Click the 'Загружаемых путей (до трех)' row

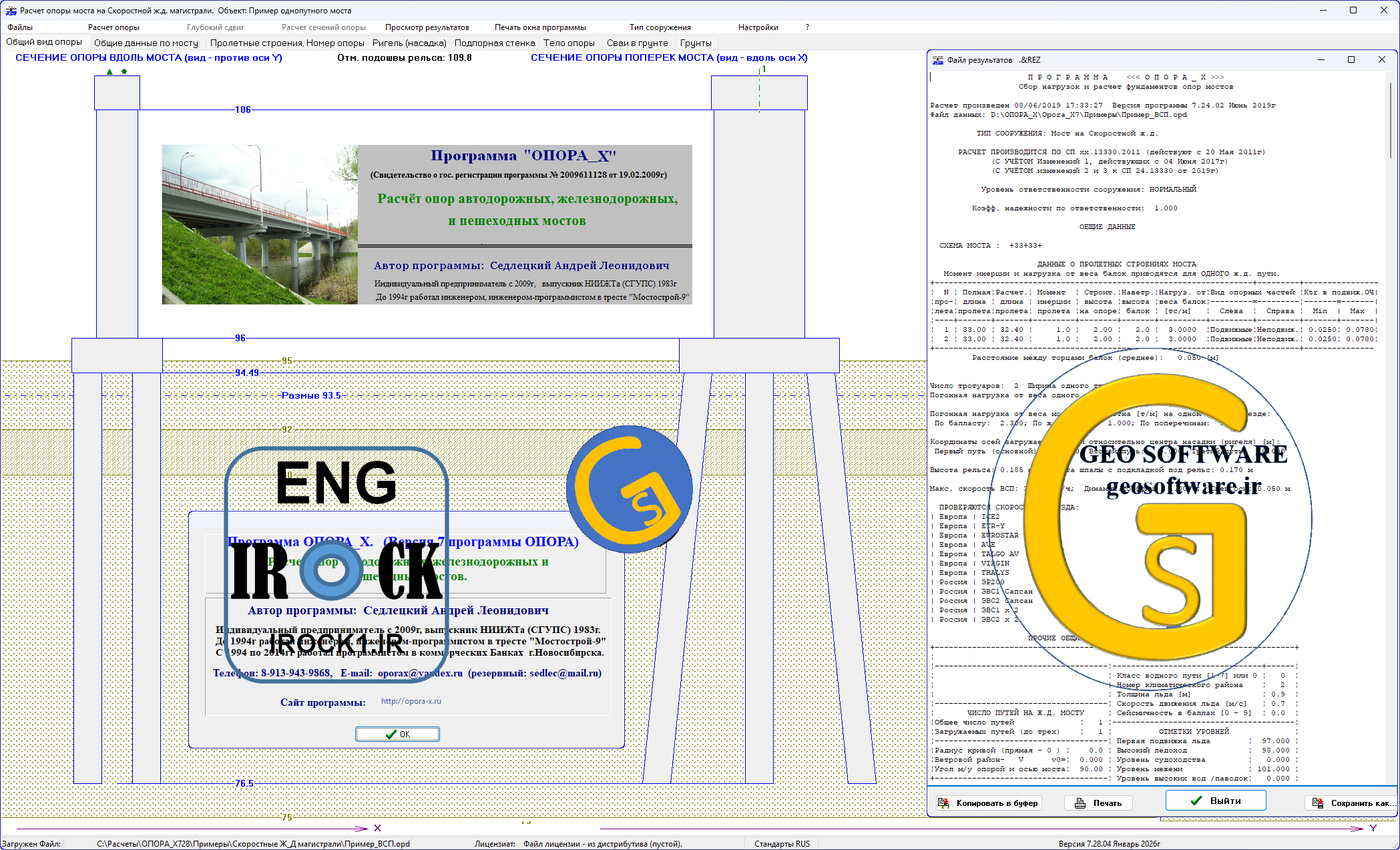coord(1019,732)
